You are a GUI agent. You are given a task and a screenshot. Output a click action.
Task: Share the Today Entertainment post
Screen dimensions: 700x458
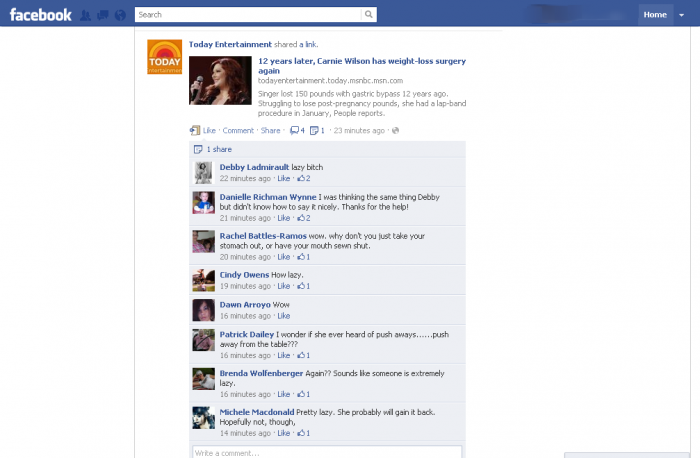pos(271,130)
